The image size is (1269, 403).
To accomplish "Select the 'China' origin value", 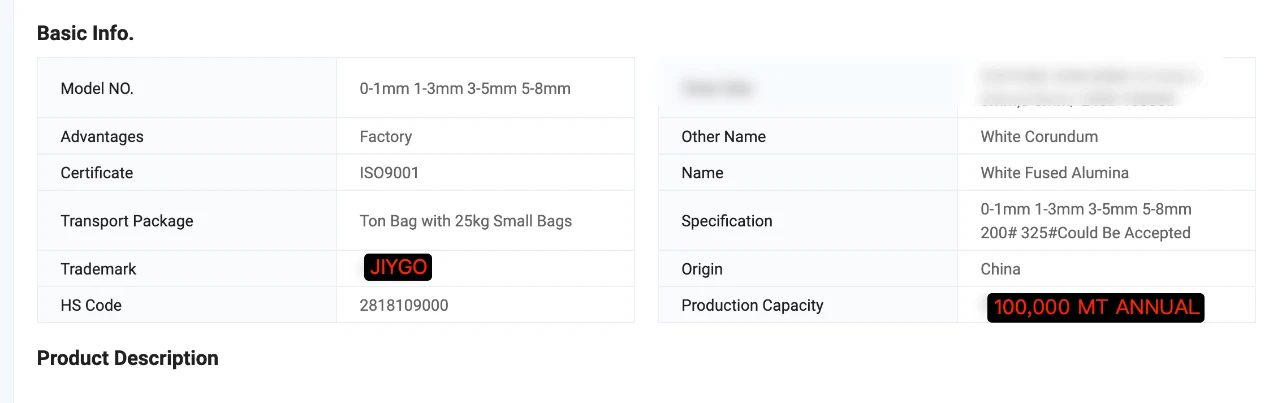I will click(x=1001, y=268).
